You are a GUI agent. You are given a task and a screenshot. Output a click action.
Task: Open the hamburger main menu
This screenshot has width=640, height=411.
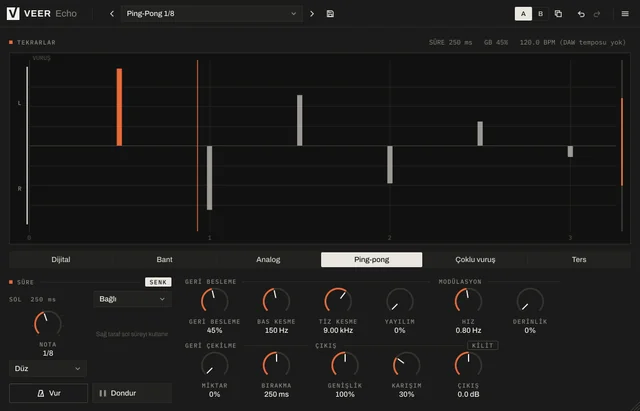tap(624, 13)
